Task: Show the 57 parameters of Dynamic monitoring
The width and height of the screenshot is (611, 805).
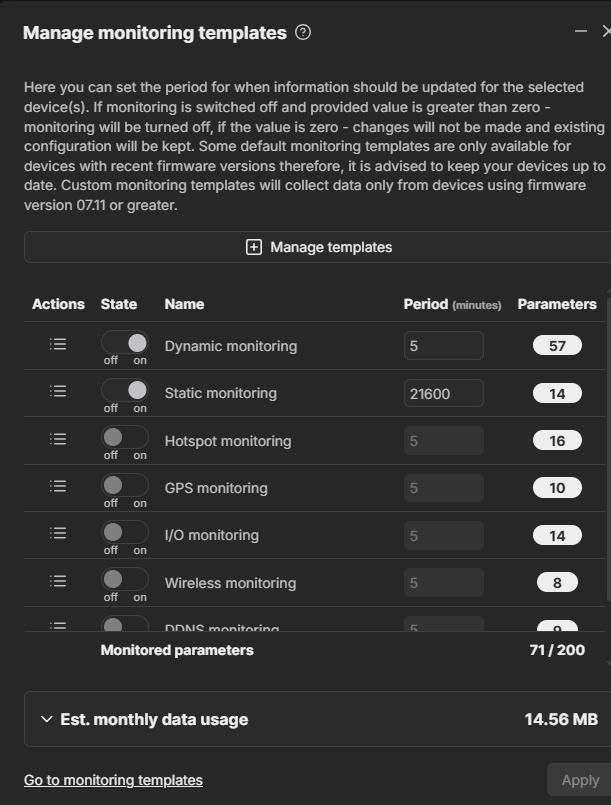Action: point(557,346)
